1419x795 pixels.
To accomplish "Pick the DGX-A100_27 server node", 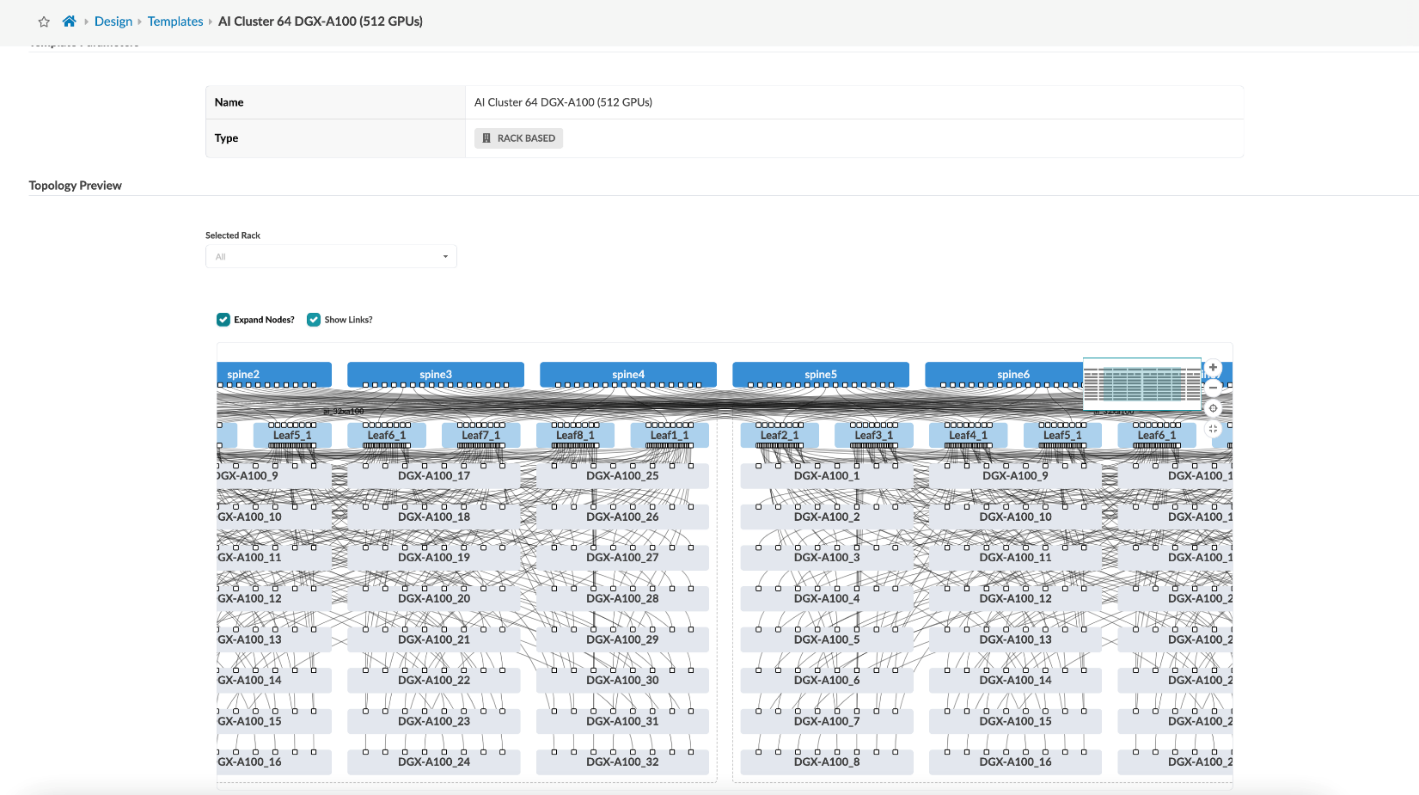I will [623, 558].
